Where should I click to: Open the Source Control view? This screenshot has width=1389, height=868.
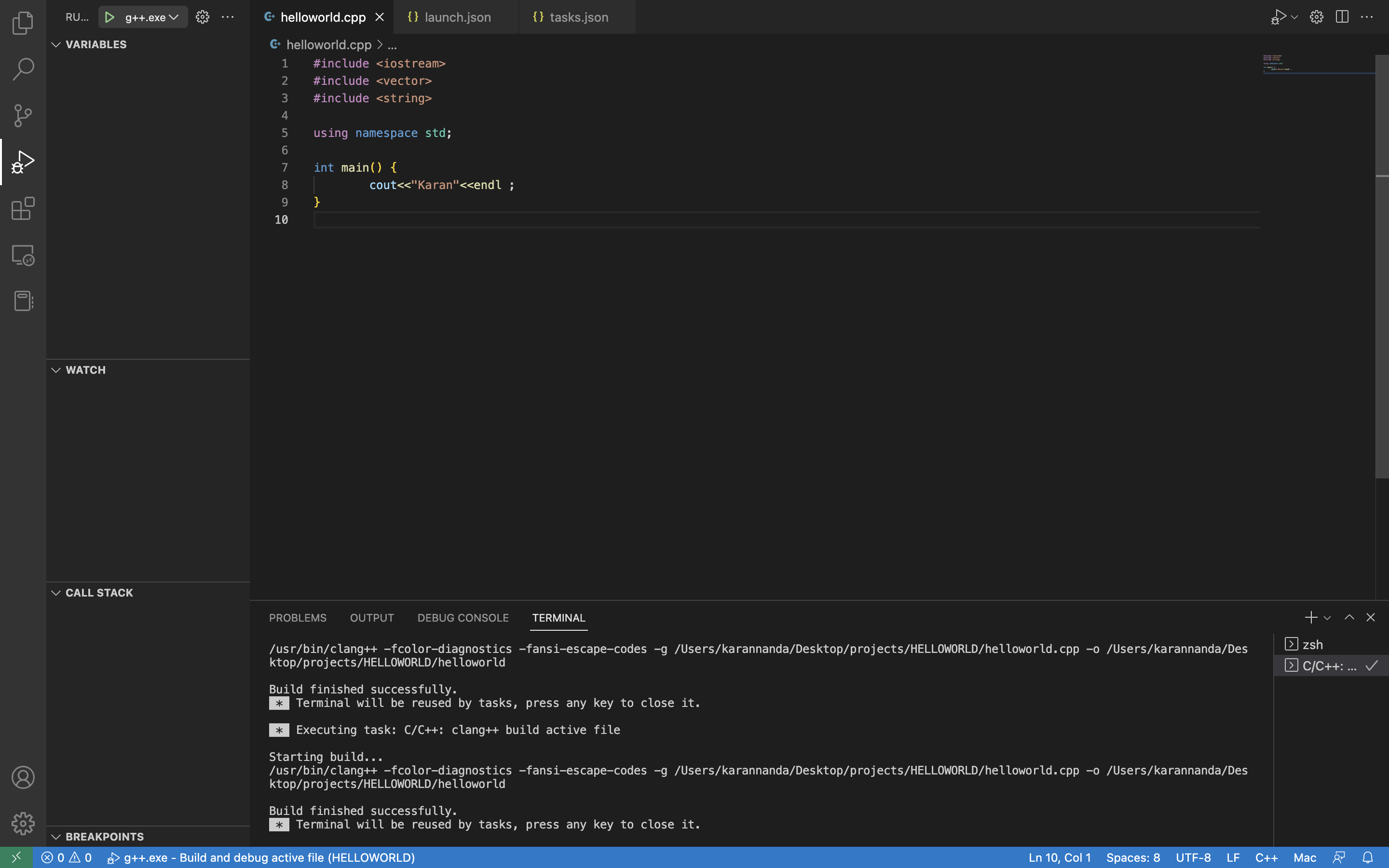click(x=23, y=115)
